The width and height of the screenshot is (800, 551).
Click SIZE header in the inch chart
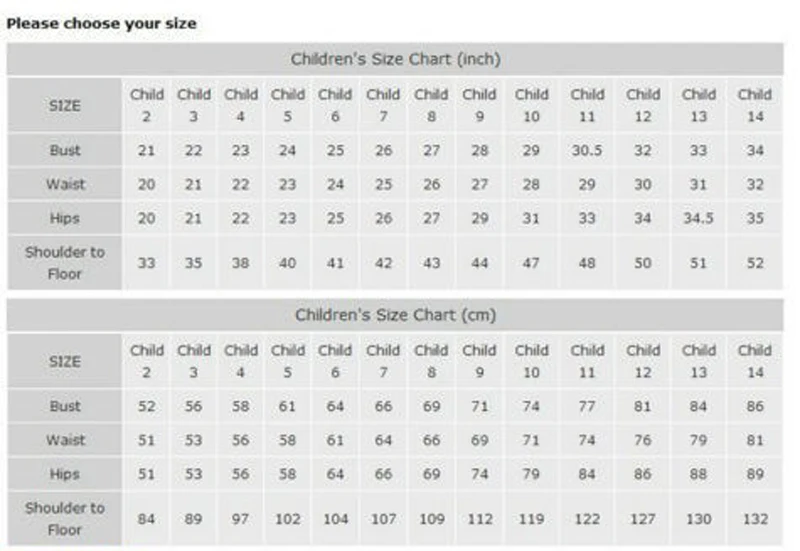coord(65,105)
